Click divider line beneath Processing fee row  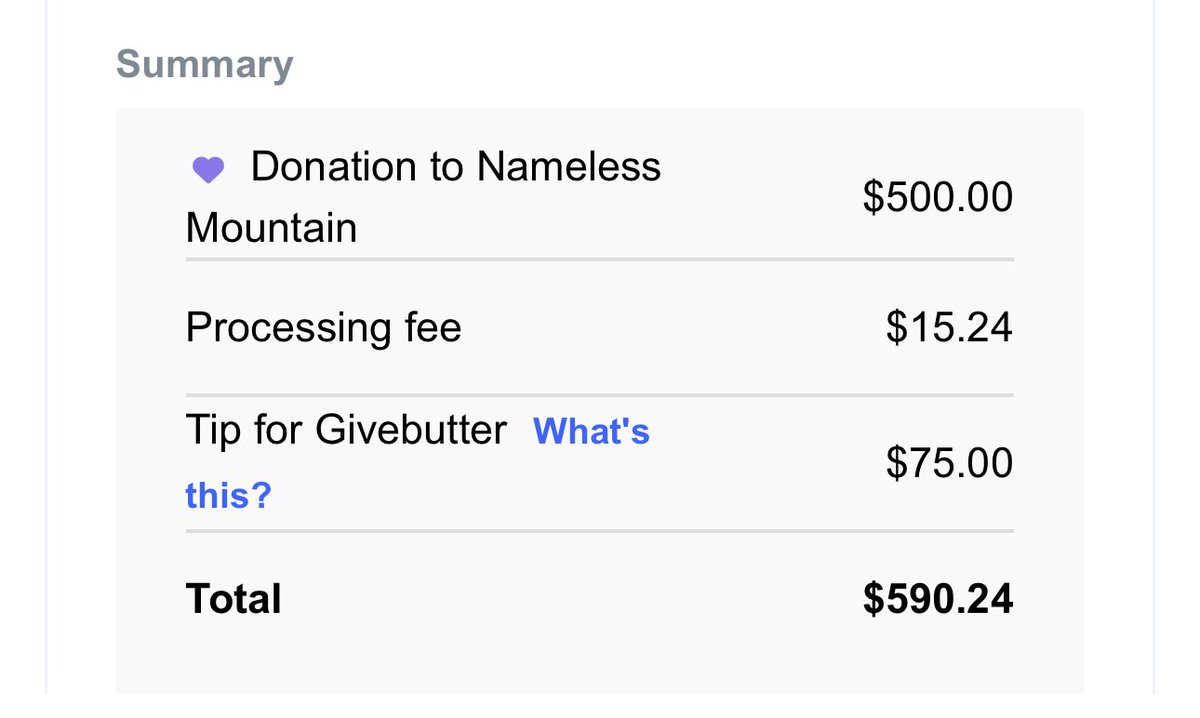599,395
